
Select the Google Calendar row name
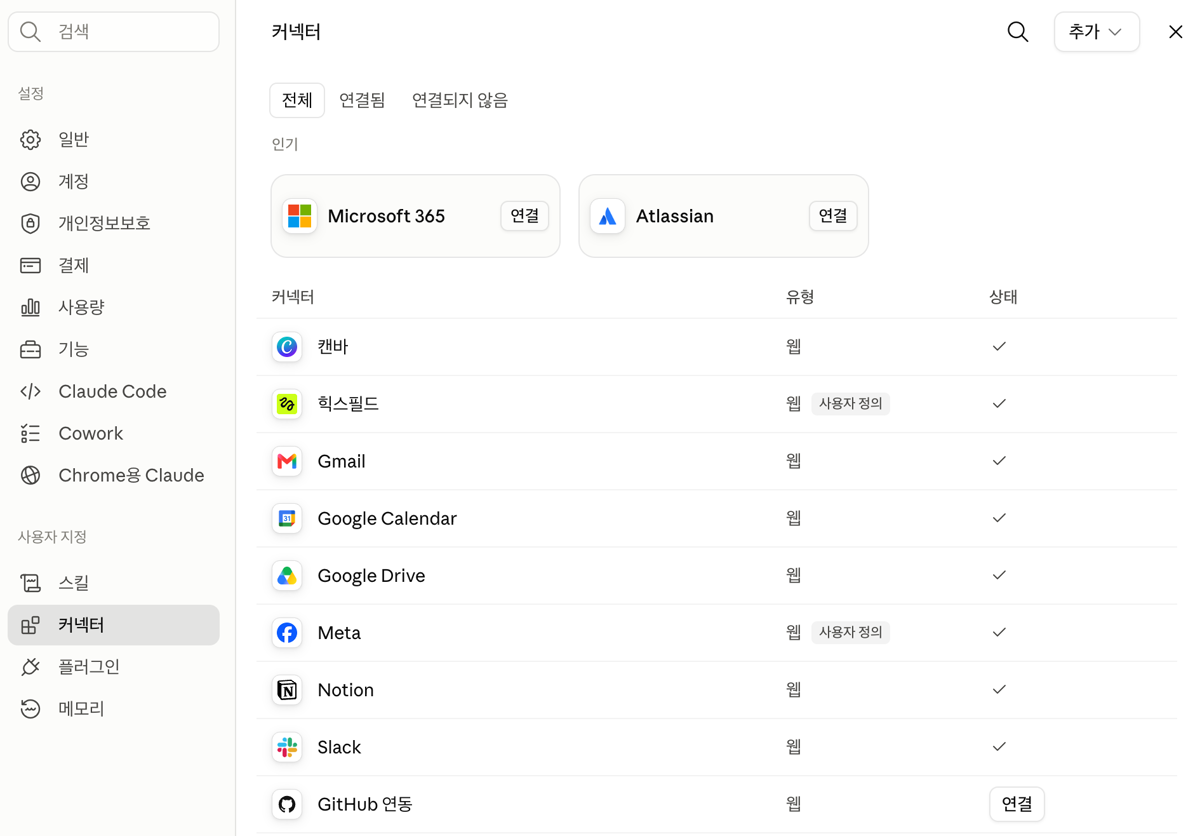[387, 519]
